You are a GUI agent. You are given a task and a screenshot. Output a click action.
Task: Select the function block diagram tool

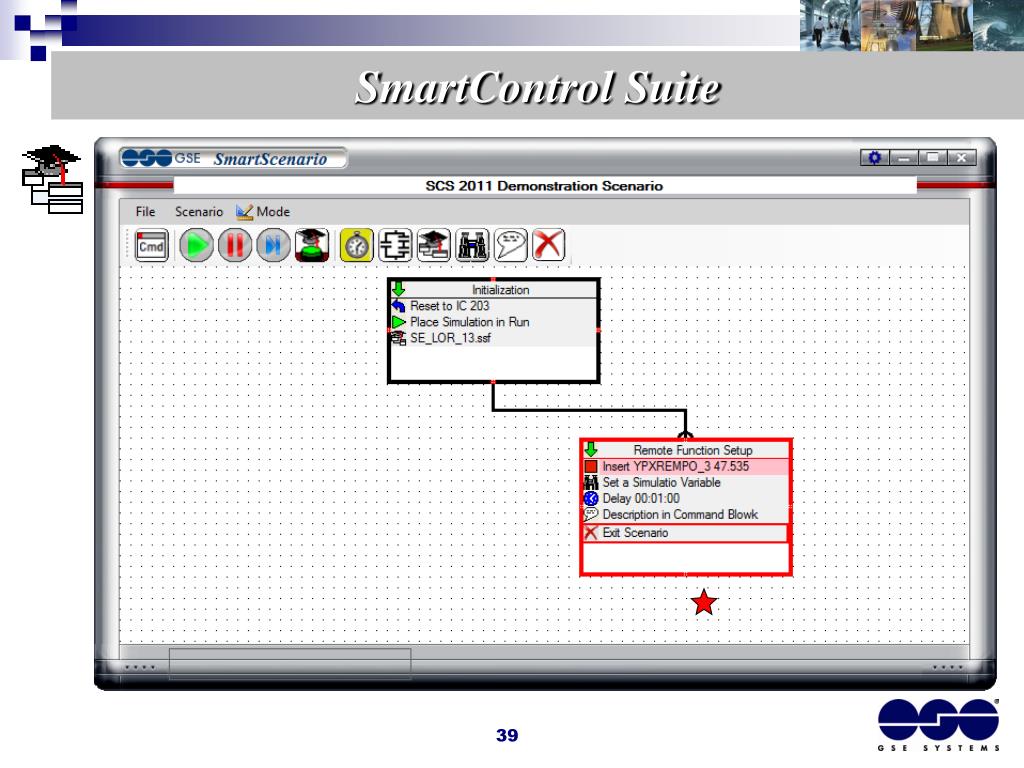pos(395,246)
